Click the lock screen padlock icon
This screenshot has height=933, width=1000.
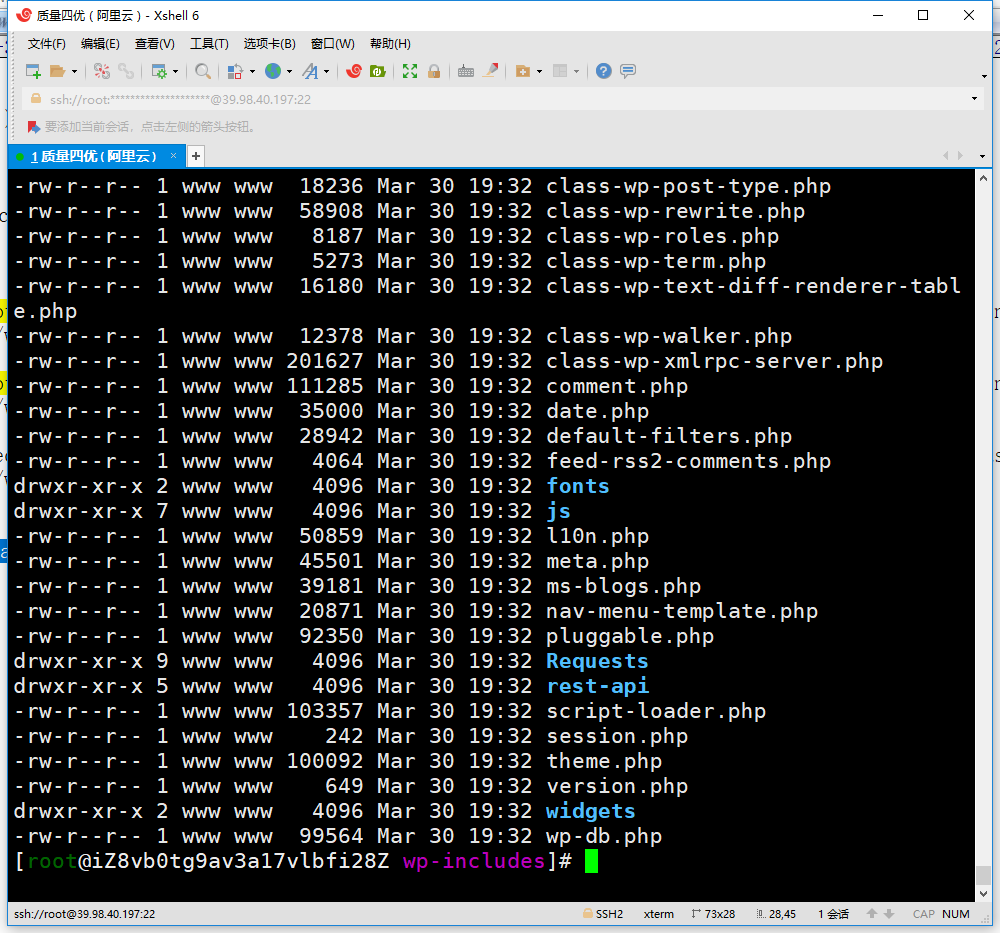pyautogui.click(x=434, y=71)
